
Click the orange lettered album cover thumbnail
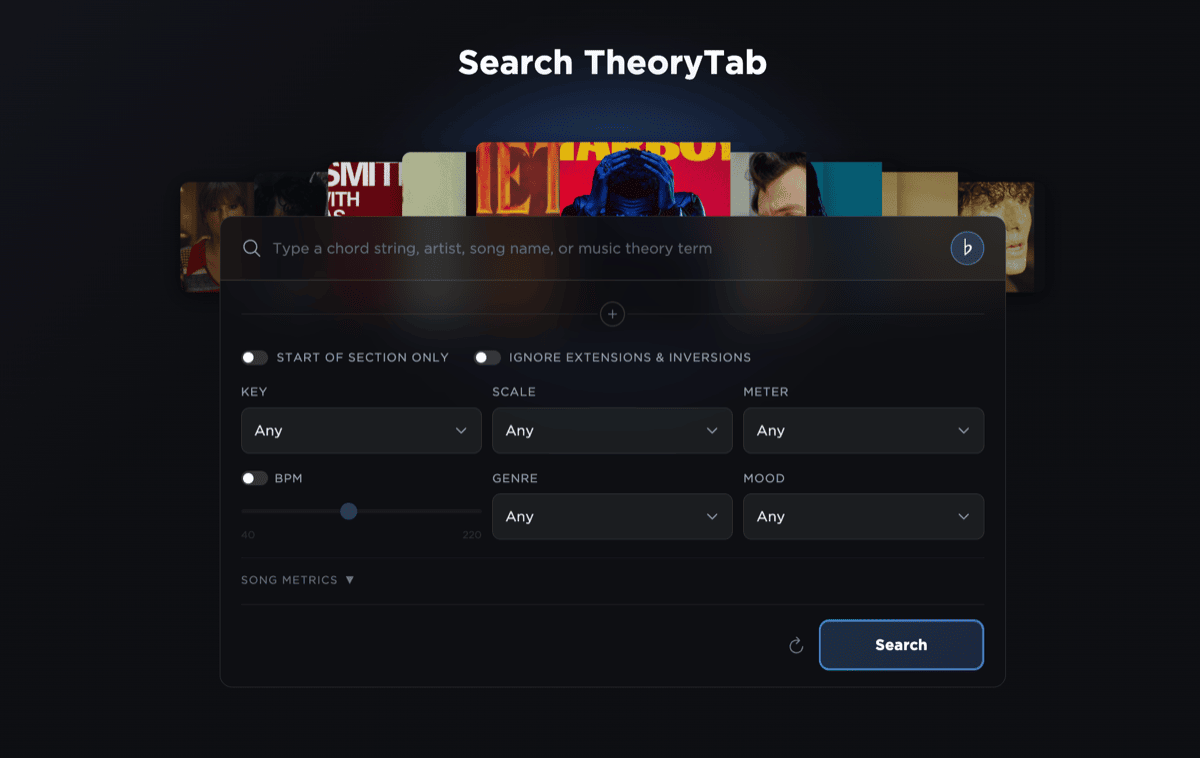tap(517, 179)
